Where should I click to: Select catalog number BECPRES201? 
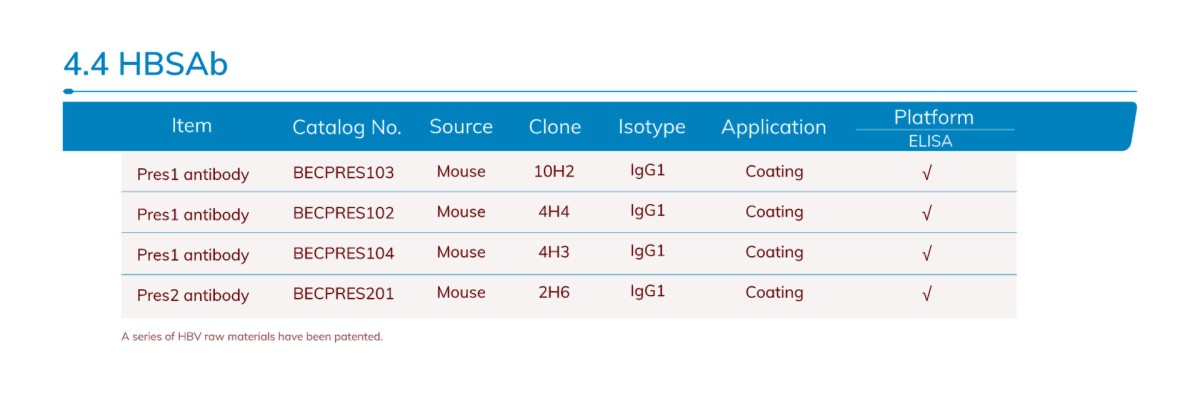click(x=344, y=294)
